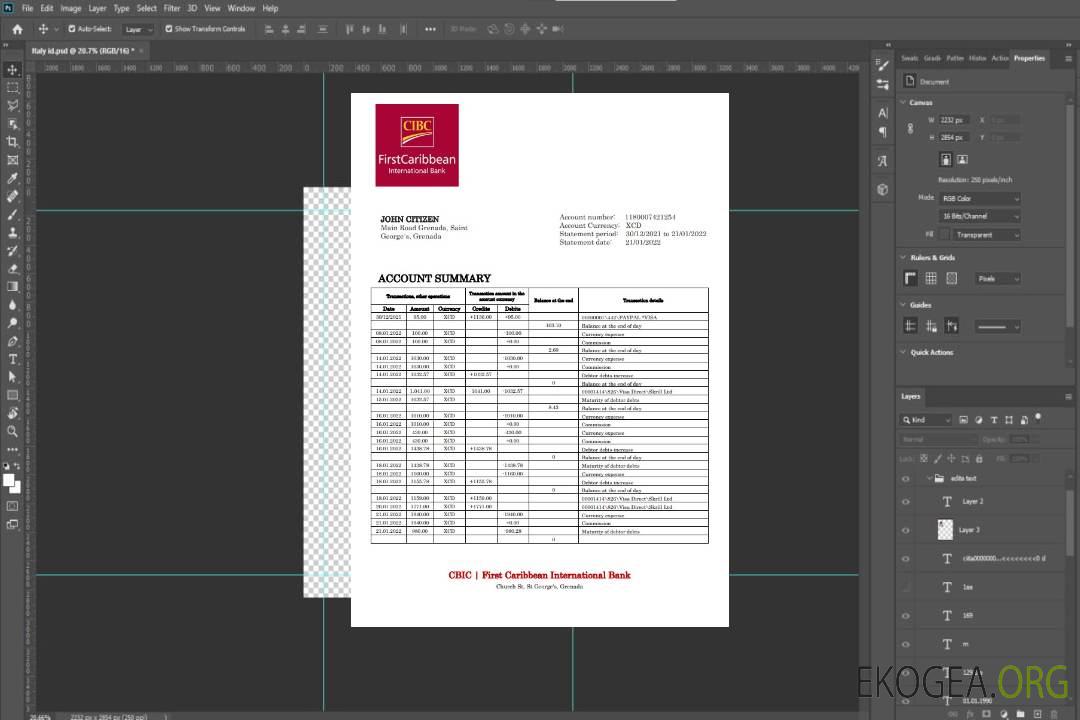Hide the 'edita text' group
This screenshot has width=1080, height=720.
906,479
